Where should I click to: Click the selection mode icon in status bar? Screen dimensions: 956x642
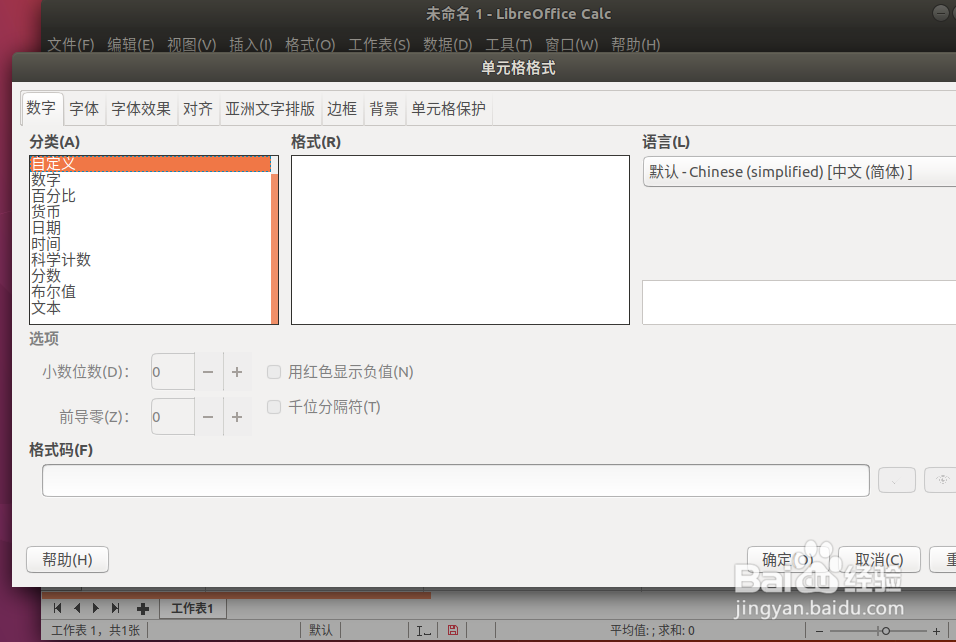[x=423, y=630]
